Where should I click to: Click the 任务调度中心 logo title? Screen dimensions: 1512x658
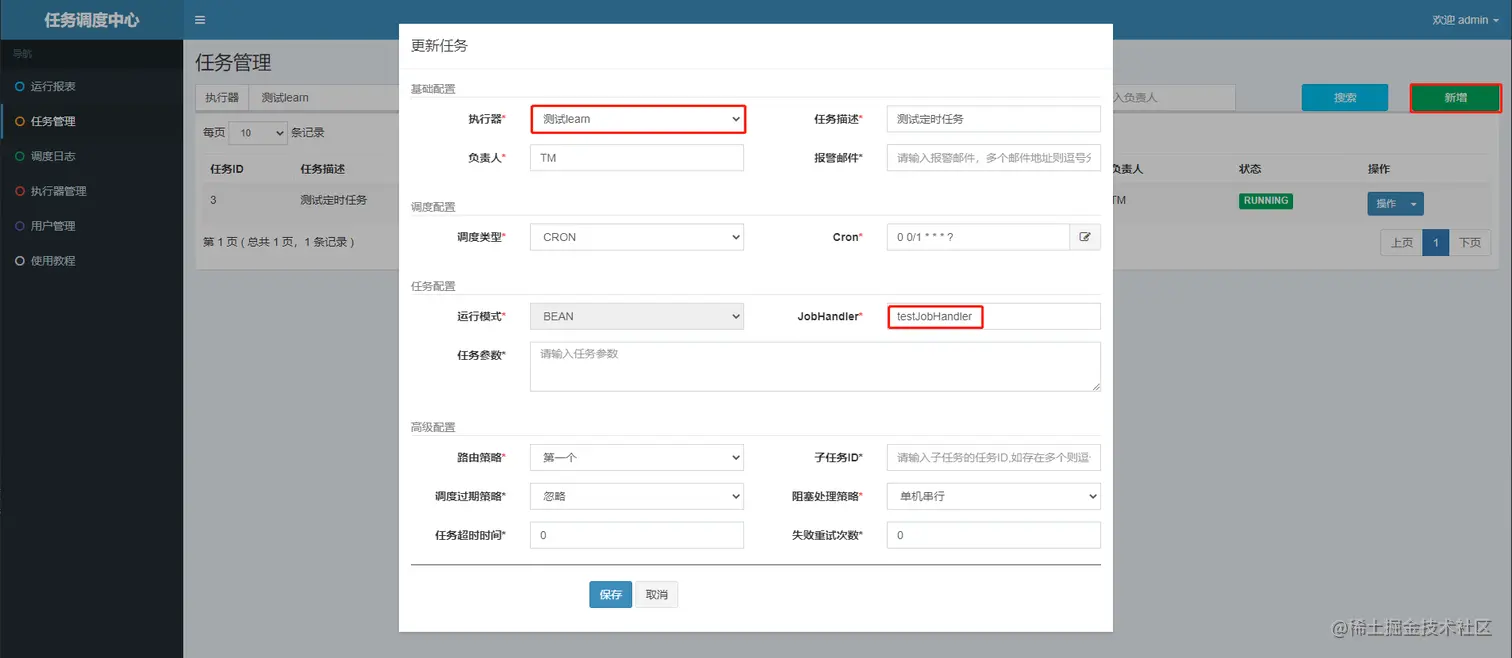pyautogui.click(x=91, y=20)
